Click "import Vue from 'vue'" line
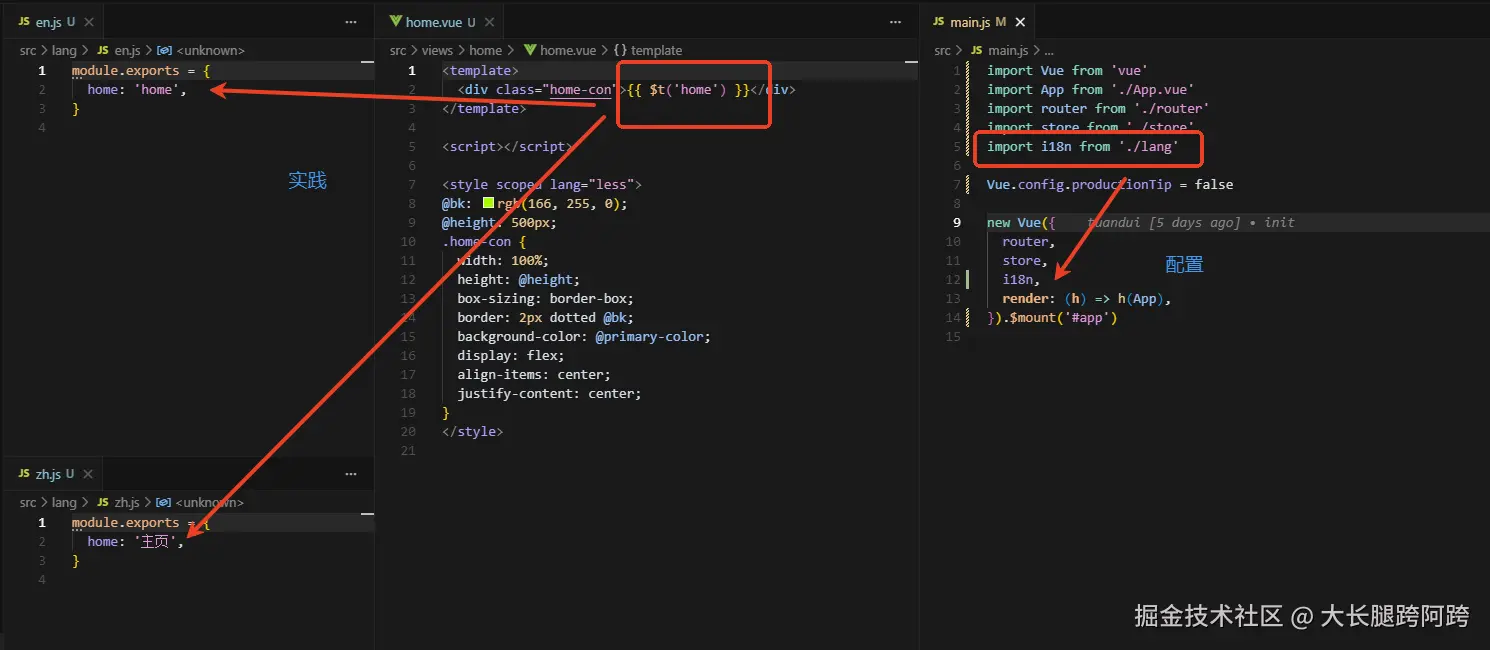Viewport: 1490px width, 650px height. click(x=1067, y=71)
